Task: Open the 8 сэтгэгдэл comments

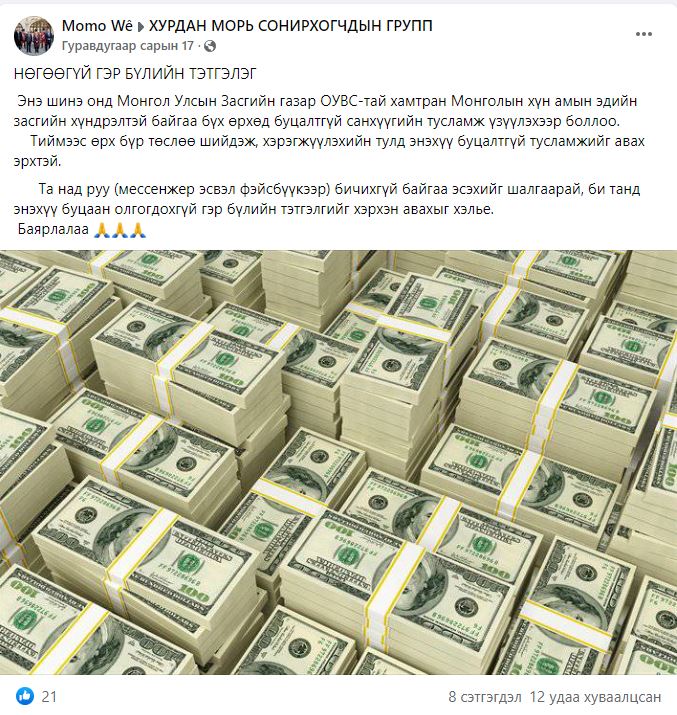Action: pyautogui.click(x=485, y=696)
